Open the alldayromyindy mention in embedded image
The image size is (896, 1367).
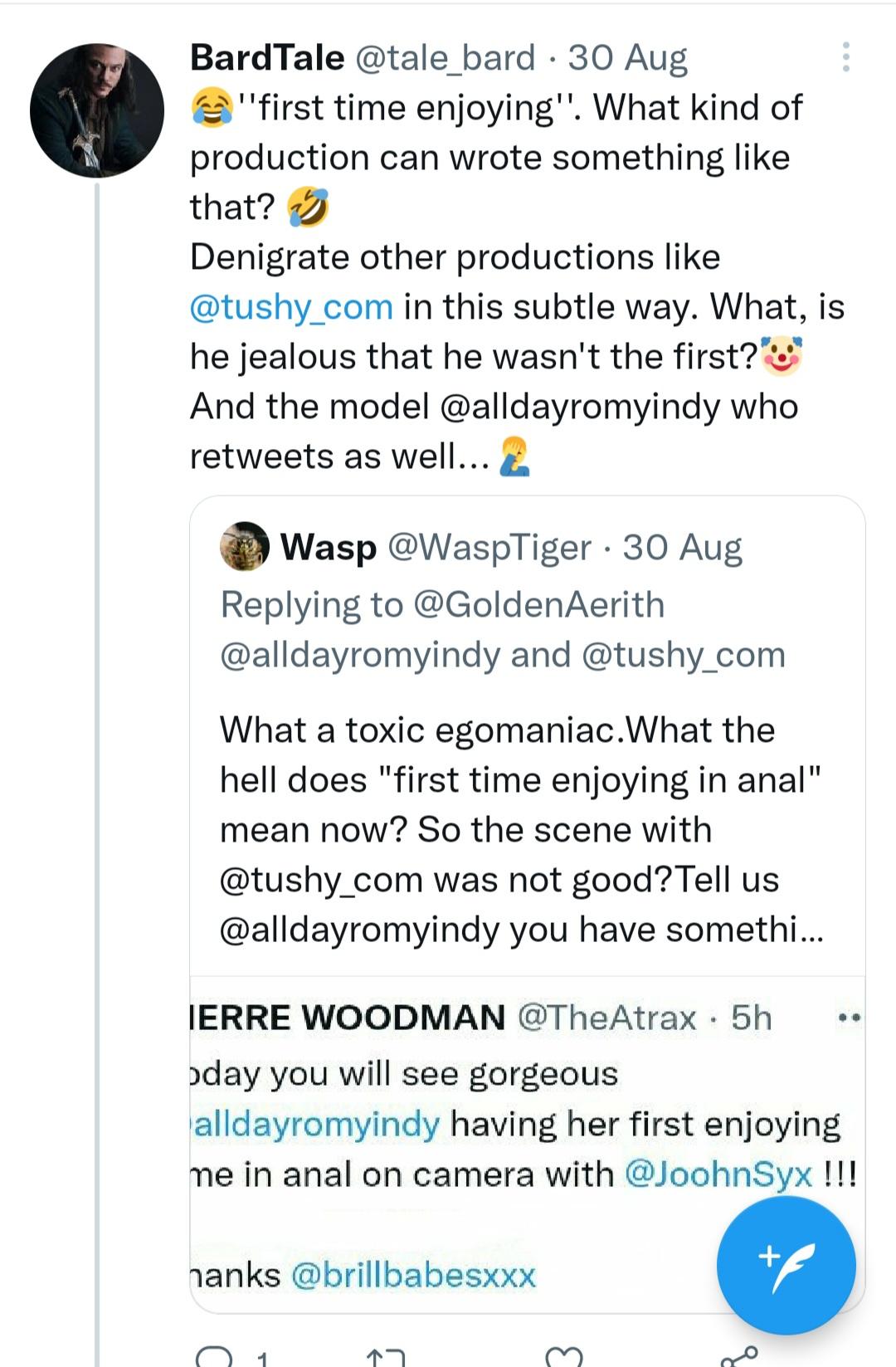(x=315, y=1124)
